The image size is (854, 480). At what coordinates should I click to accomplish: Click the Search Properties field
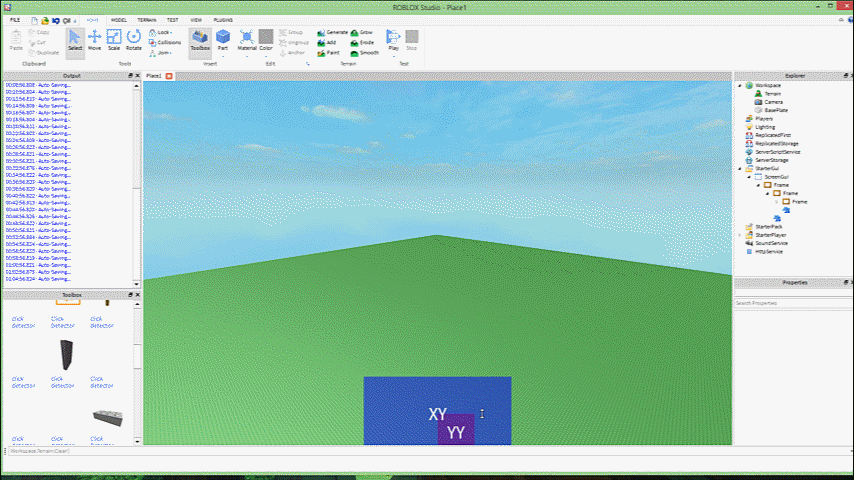(x=792, y=303)
